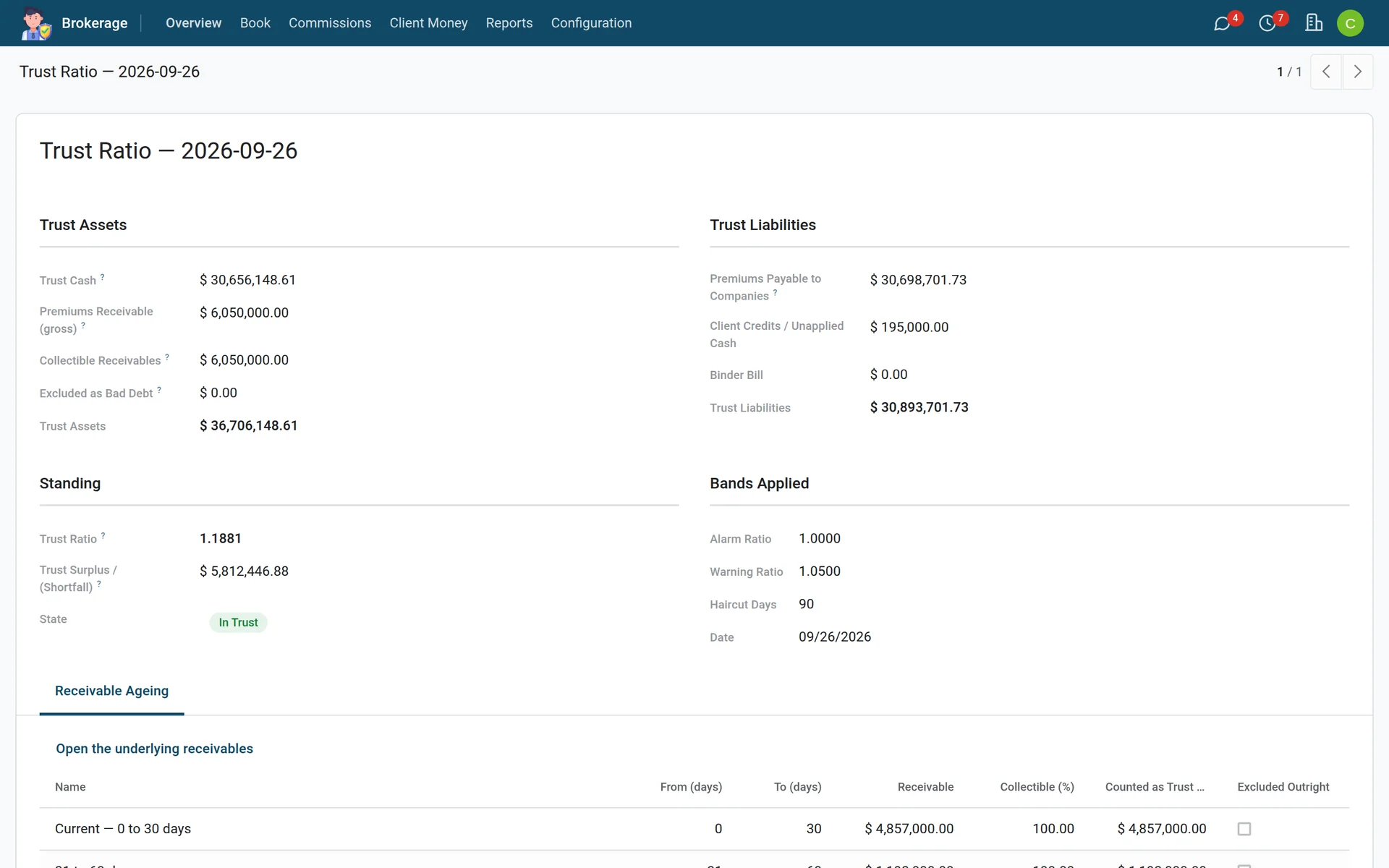Open the activities clock icon
Screen dimensions: 1389x868
(x=1267, y=23)
